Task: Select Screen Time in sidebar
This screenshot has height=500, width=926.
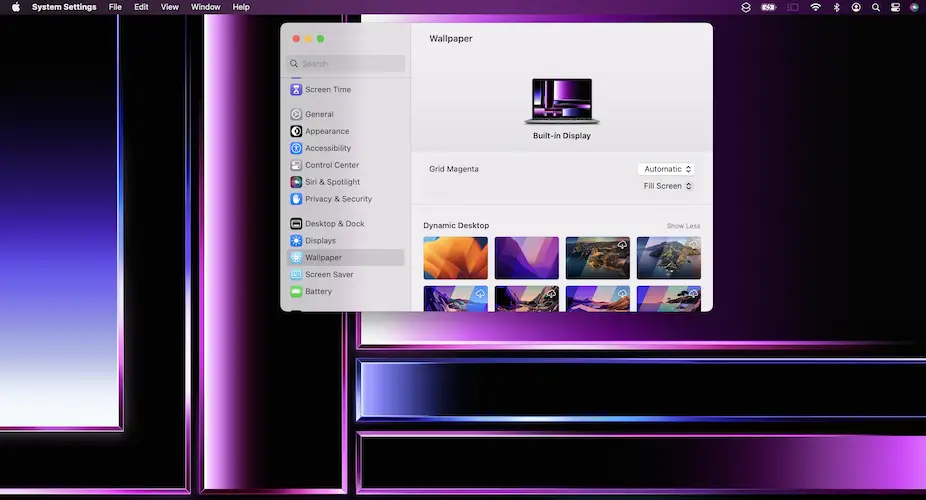Action: (x=327, y=90)
